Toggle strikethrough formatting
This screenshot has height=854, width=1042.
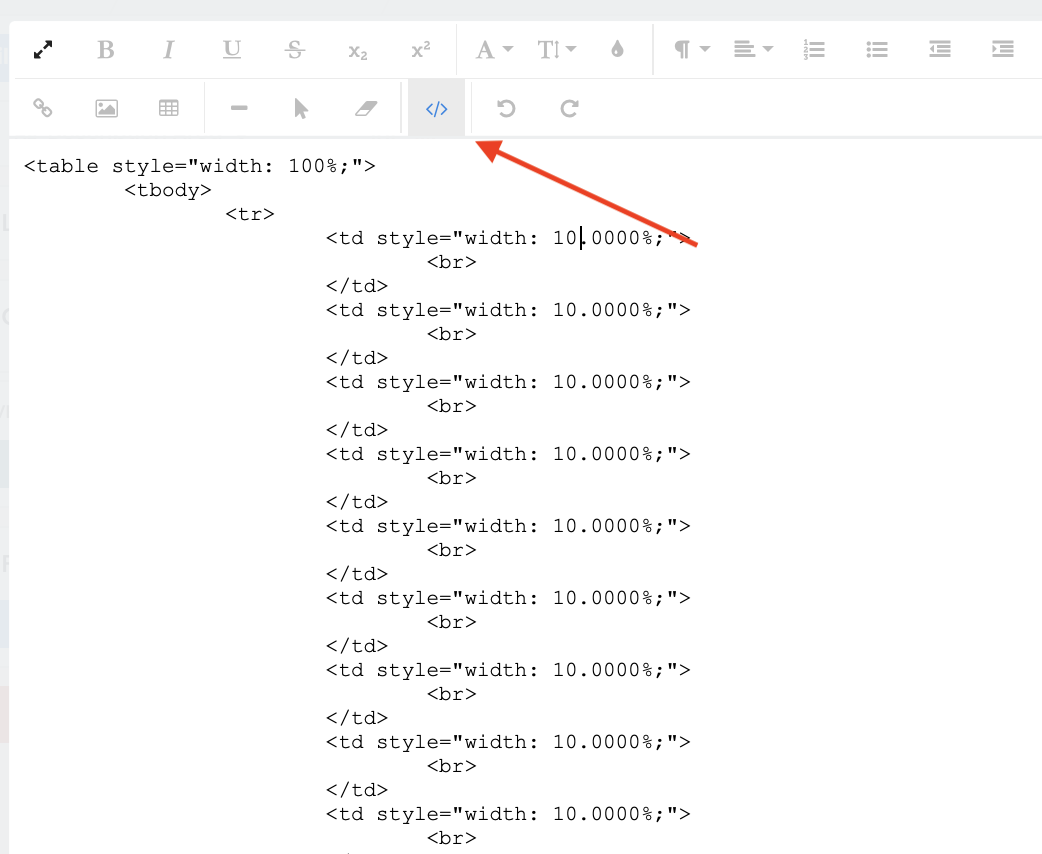click(294, 49)
